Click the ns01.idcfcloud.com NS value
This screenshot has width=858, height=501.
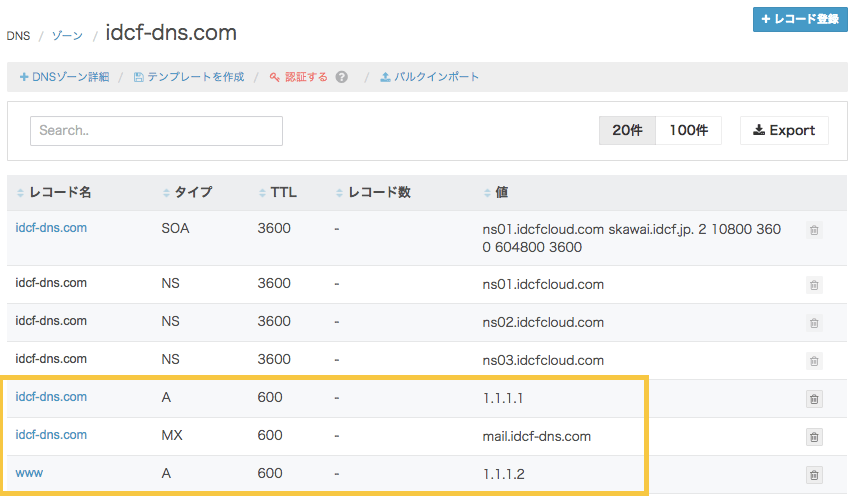[543, 284]
